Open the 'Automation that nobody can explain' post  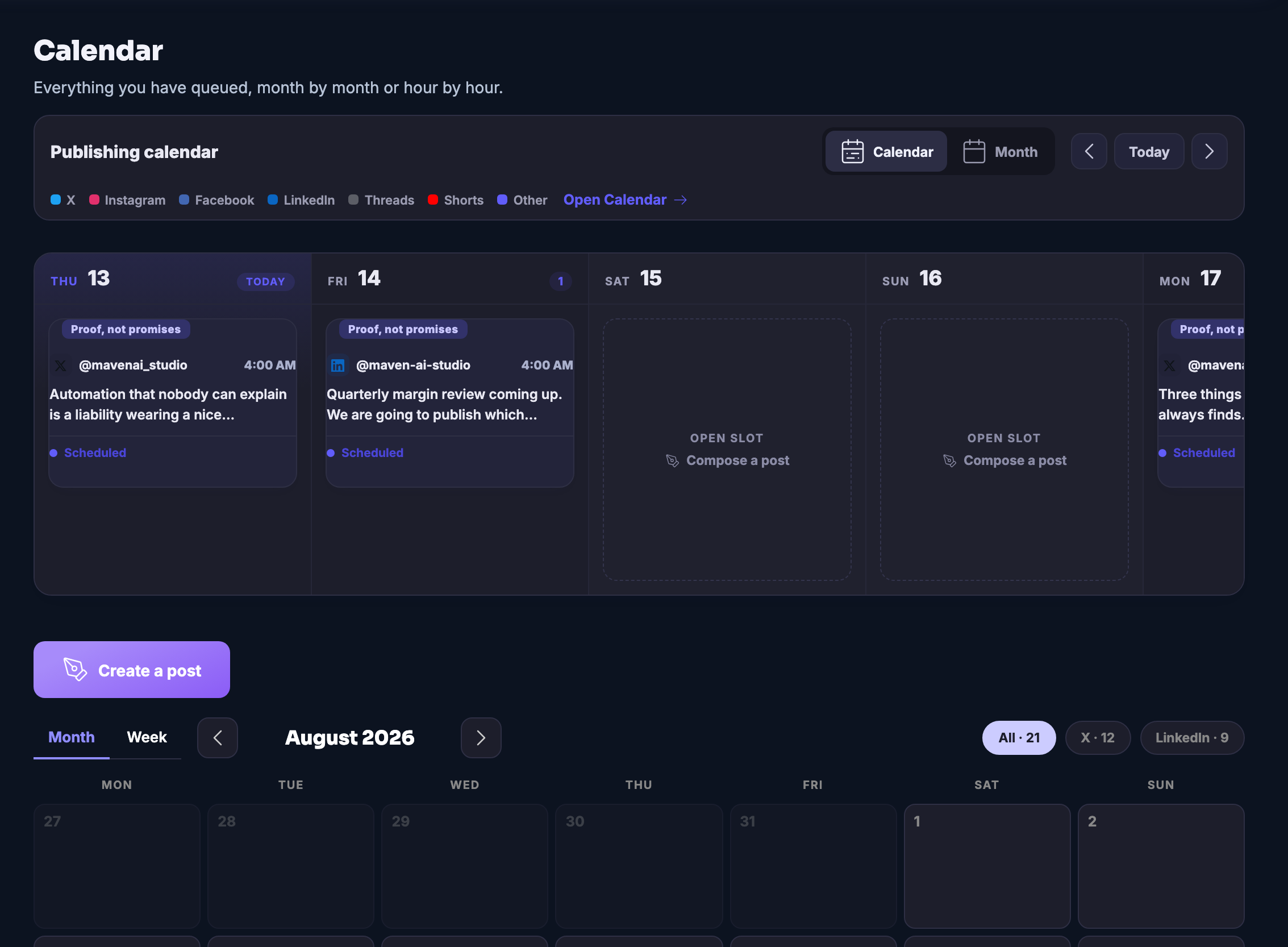(x=173, y=404)
